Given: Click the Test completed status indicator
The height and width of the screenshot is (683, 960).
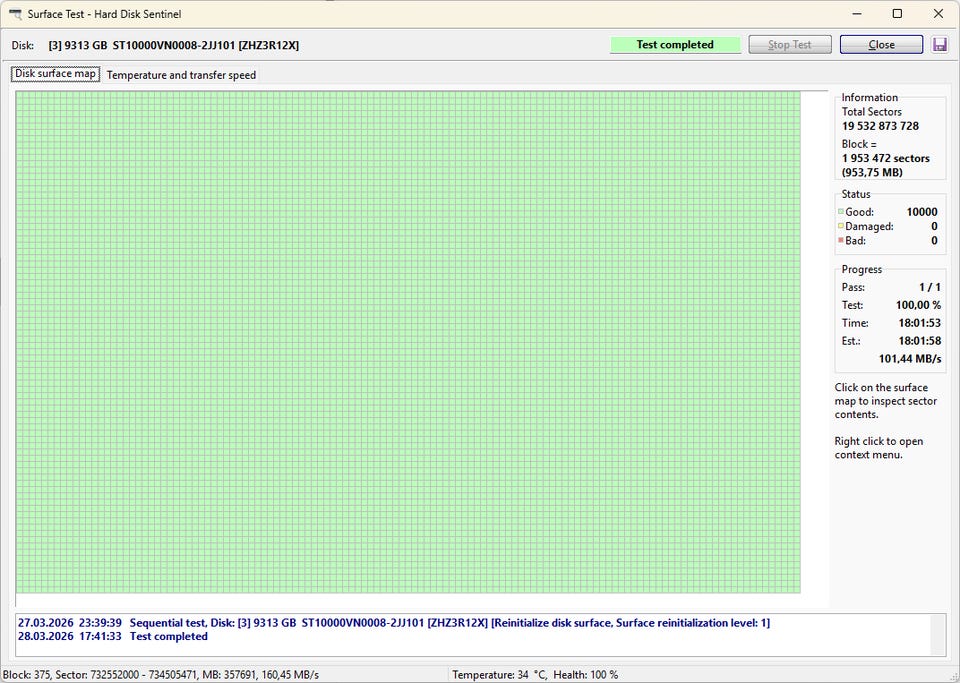Looking at the screenshot, I should (675, 45).
